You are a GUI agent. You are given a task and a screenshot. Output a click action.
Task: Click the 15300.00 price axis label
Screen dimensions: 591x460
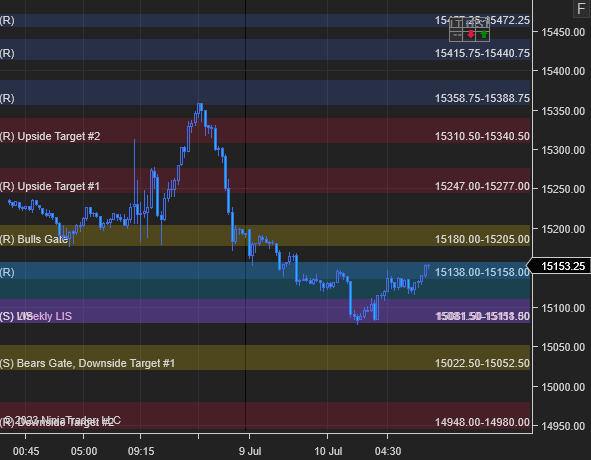coord(563,150)
